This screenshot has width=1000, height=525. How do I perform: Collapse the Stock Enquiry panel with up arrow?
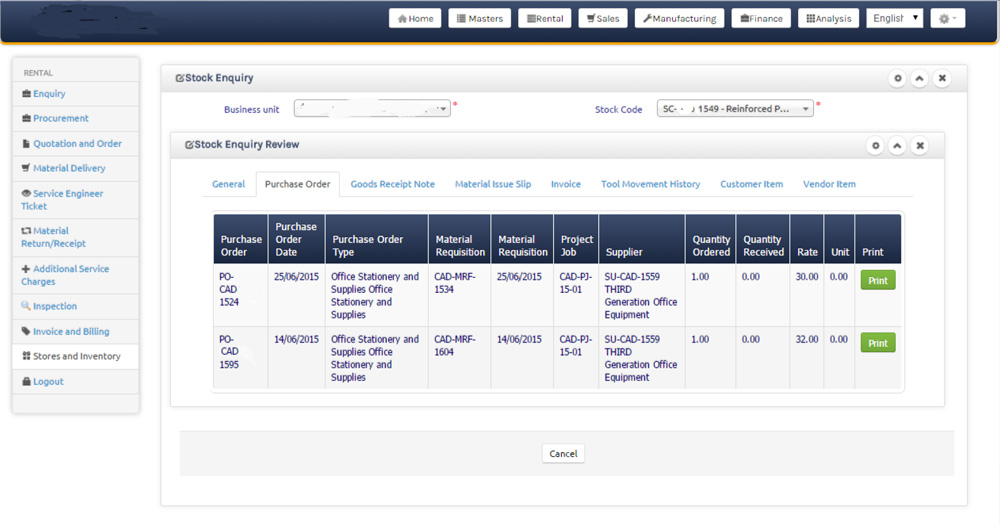pyautogui.click(x=920, y=78)
